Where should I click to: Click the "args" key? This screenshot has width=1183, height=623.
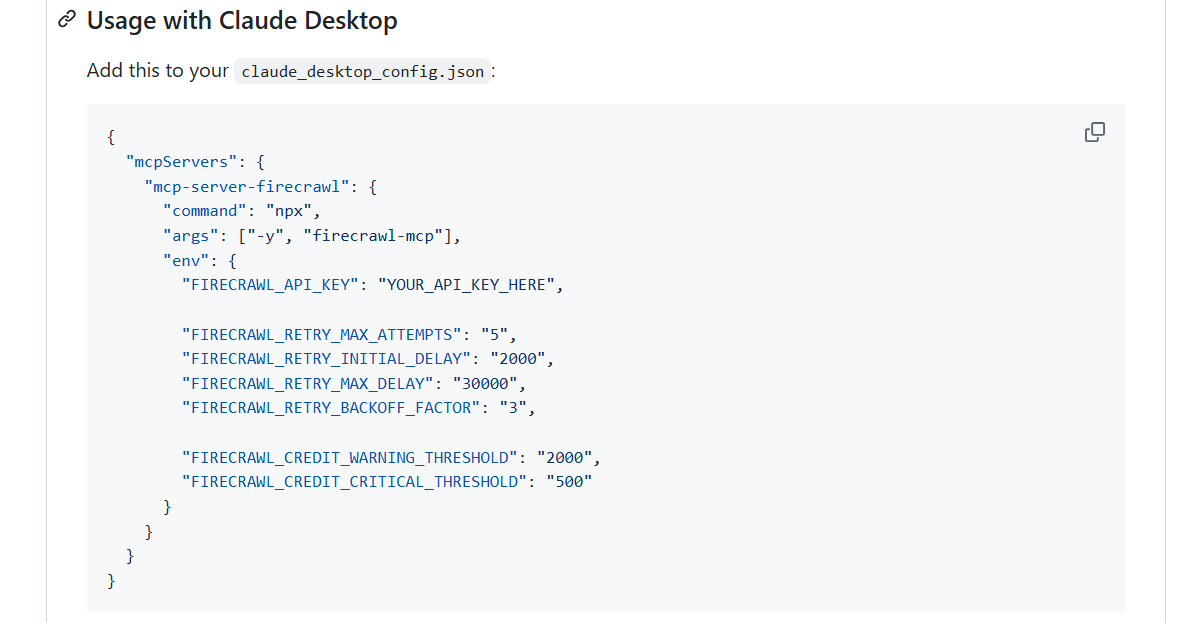point(190,236)
